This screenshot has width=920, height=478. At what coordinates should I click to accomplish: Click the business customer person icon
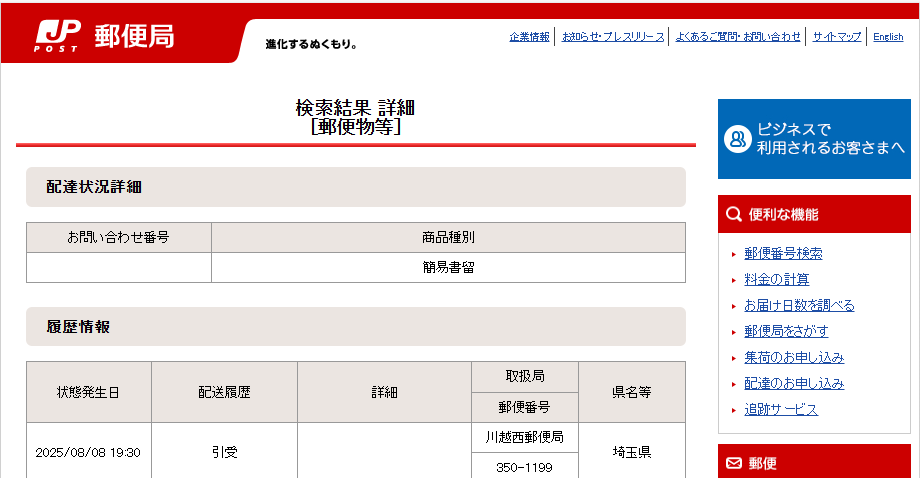point(737,139)
